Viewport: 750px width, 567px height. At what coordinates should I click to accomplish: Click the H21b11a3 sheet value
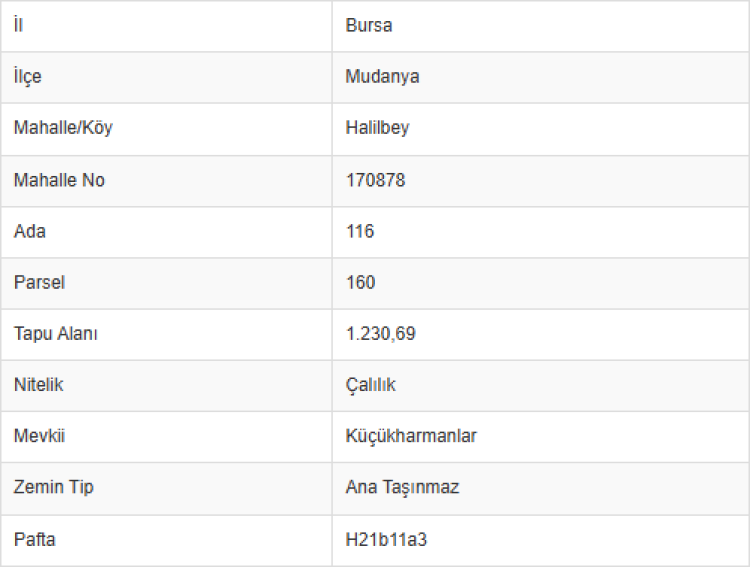[386, 540]
